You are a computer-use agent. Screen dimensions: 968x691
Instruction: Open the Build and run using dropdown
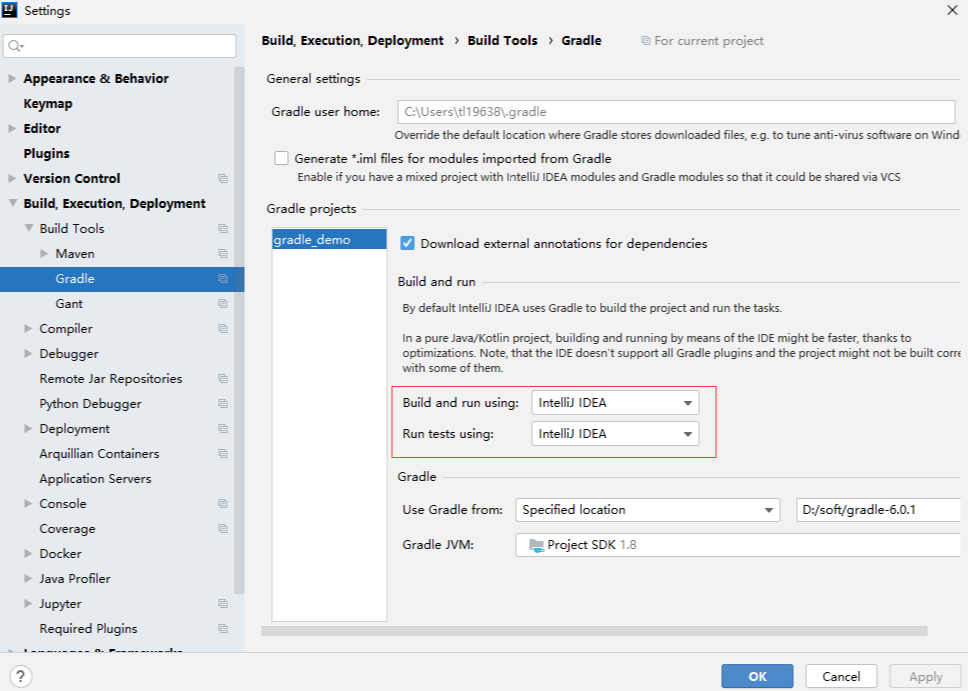click(x=615, y=403)
